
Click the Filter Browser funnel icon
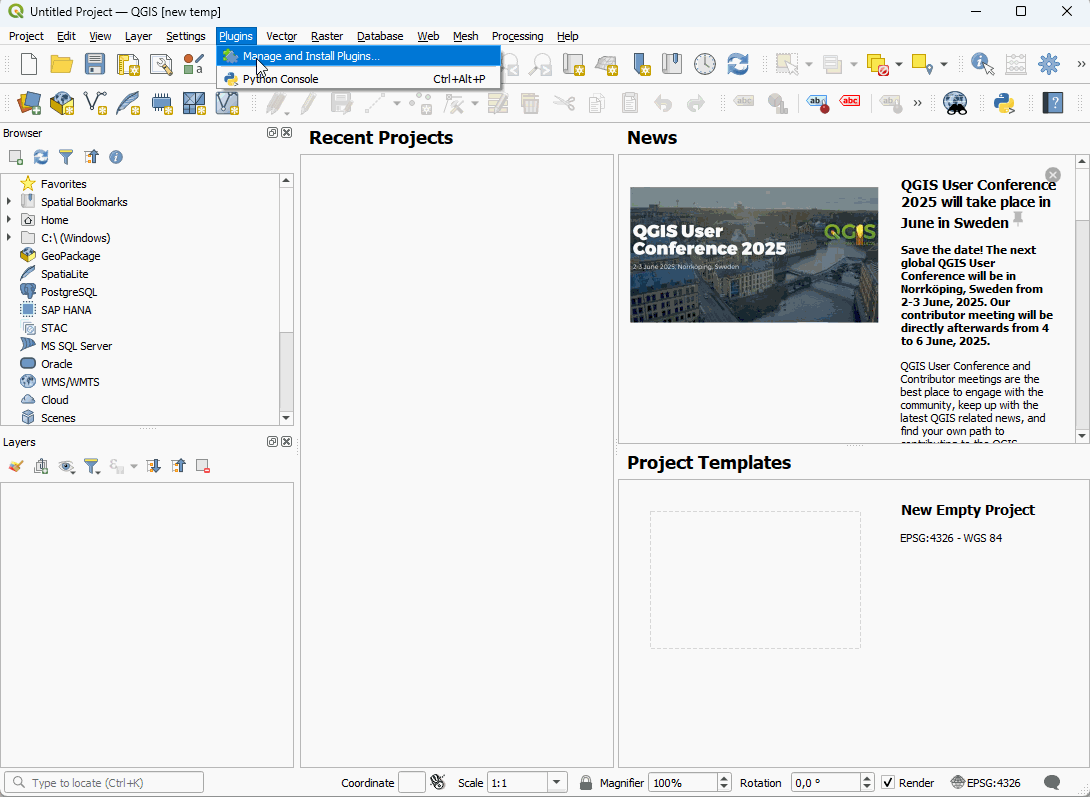point(66,157)
